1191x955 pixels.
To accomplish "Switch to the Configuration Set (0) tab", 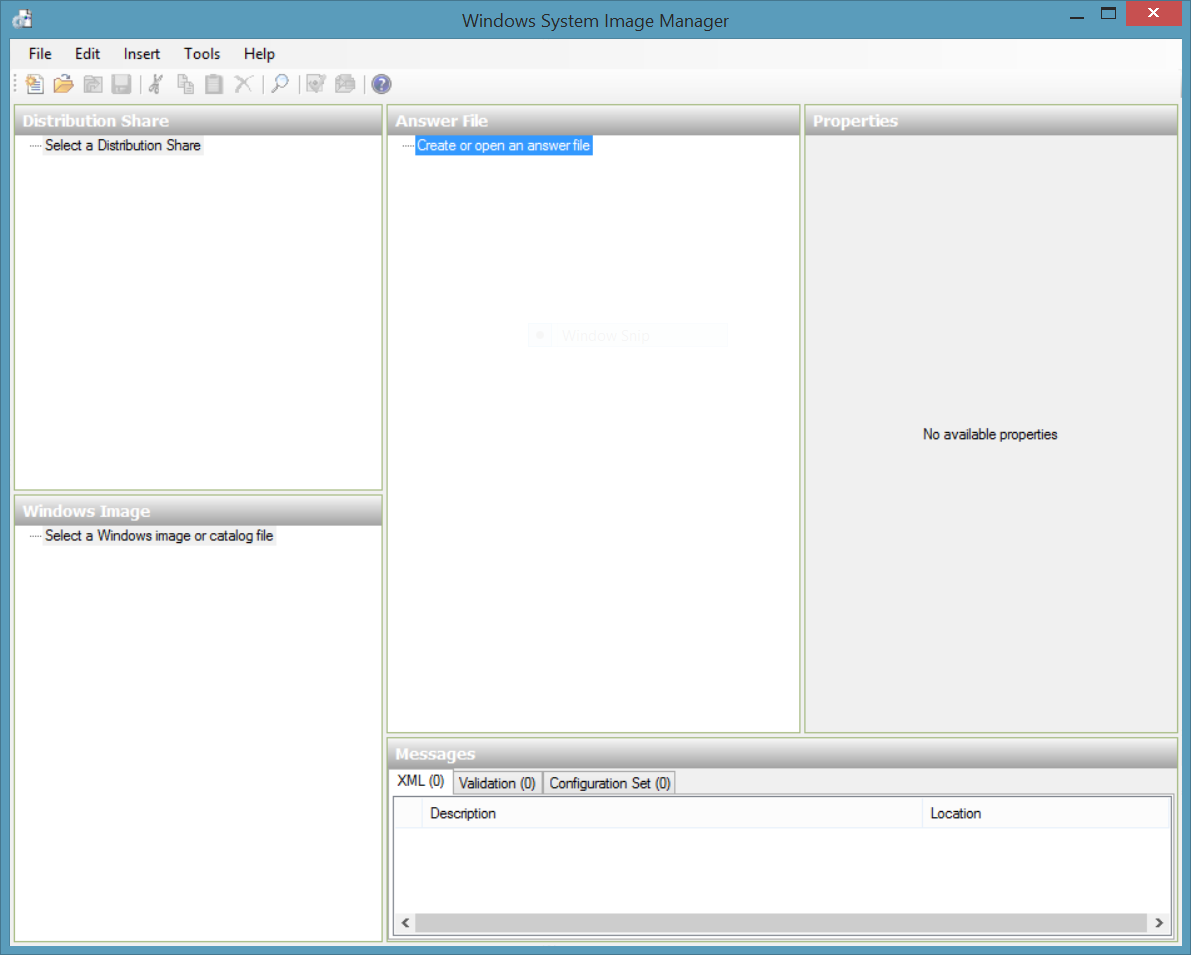I will 610,783.
